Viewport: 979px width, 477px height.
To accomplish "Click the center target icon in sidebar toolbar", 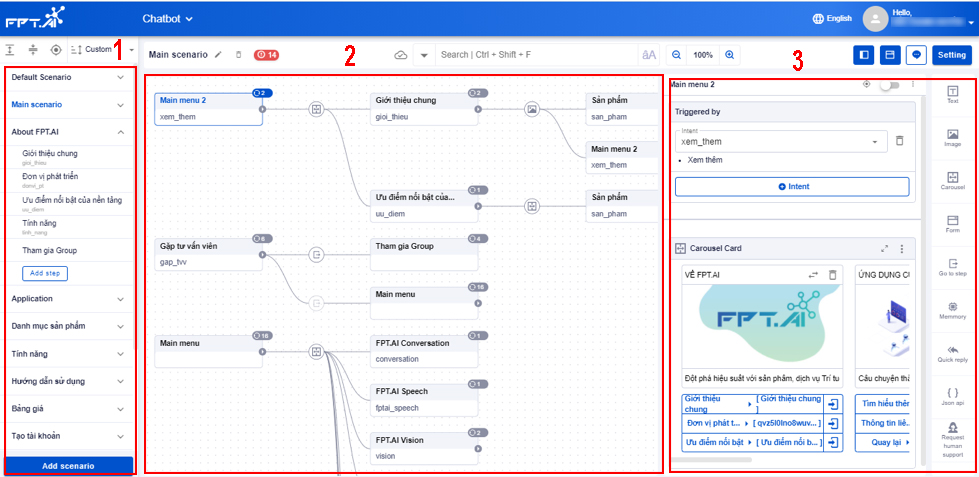I will click(x=56, y=49).
